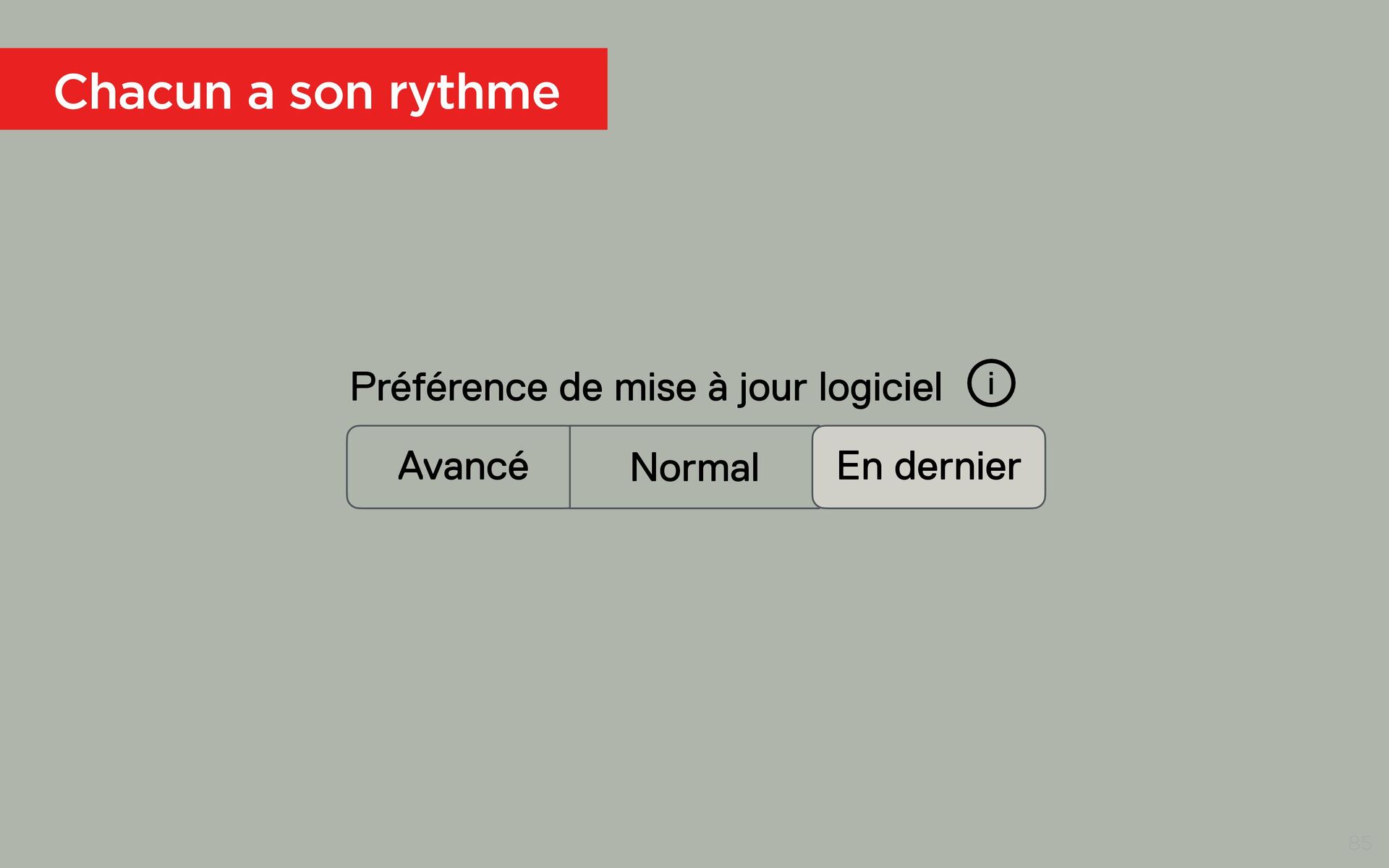Click slide number 85 in the corner
Screen dimensions: 1389x868
click(x=1359, y=843)
